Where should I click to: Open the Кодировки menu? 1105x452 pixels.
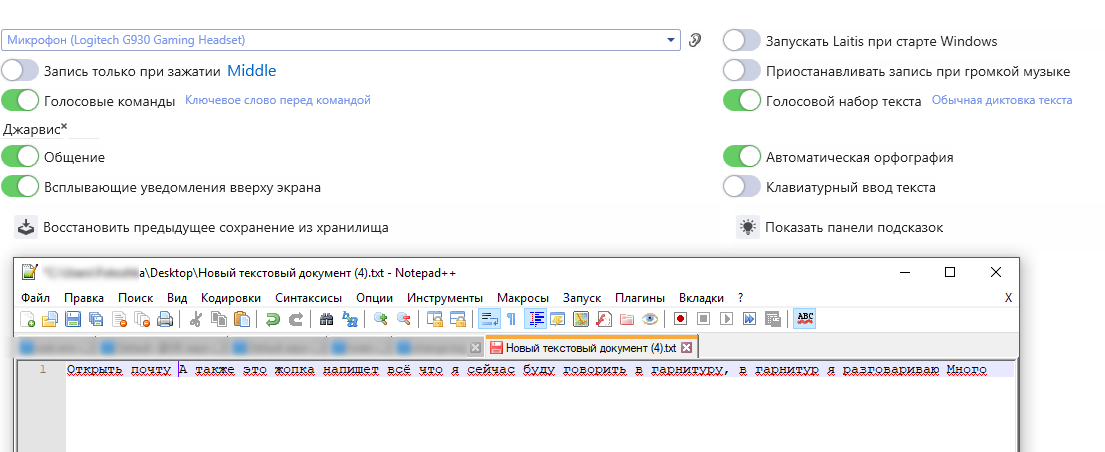230,298
